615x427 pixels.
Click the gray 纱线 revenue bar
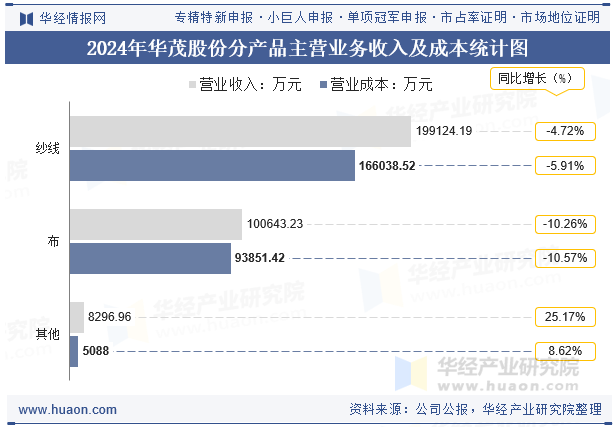coord(240,131)
